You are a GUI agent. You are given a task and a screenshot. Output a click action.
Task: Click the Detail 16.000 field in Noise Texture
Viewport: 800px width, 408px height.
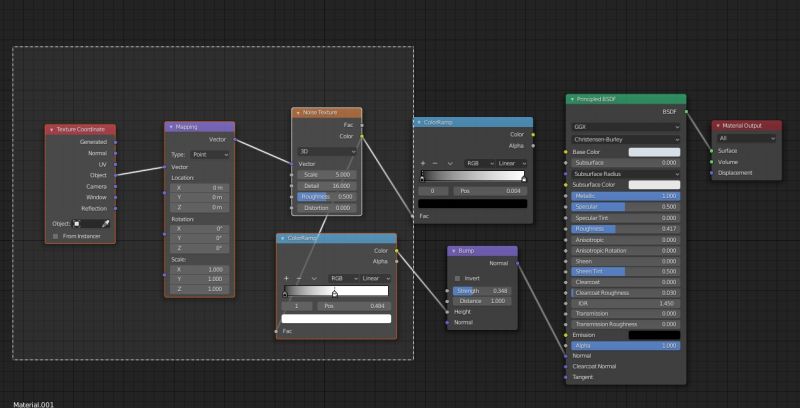click(327, 186)
